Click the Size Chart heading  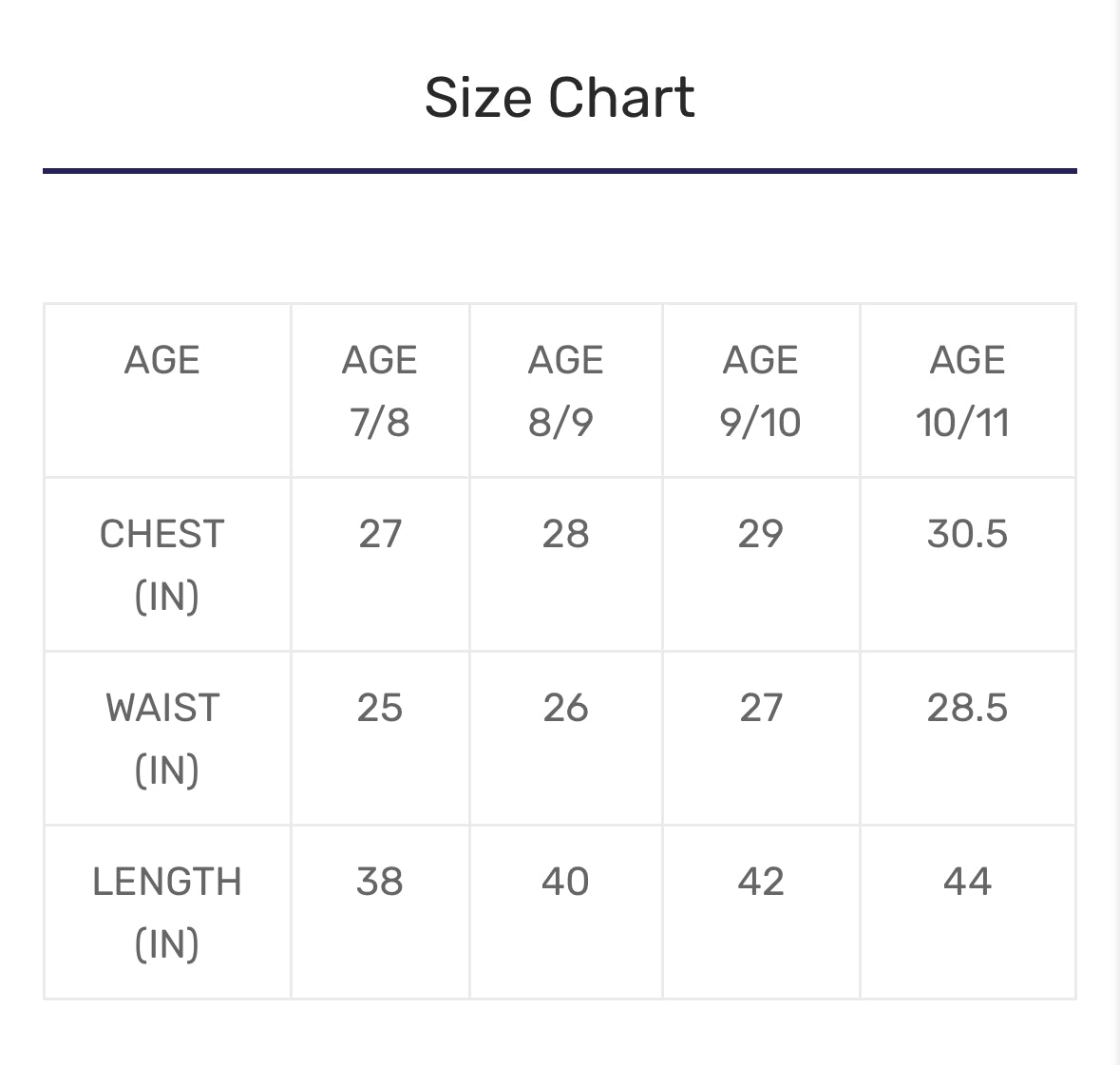coord(560,98)
